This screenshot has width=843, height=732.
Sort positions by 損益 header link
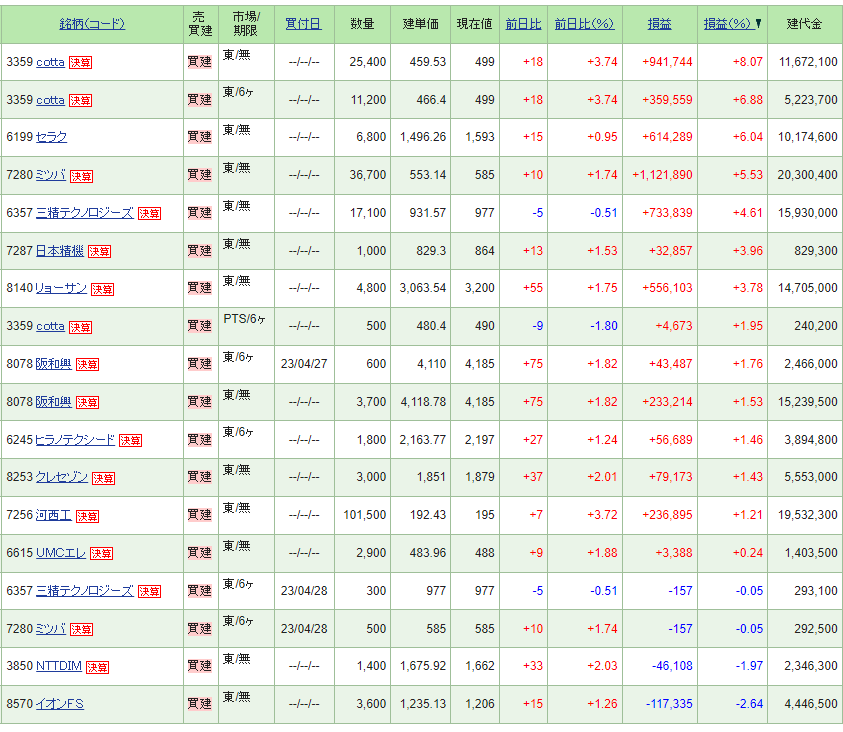[x=659, y=24]
